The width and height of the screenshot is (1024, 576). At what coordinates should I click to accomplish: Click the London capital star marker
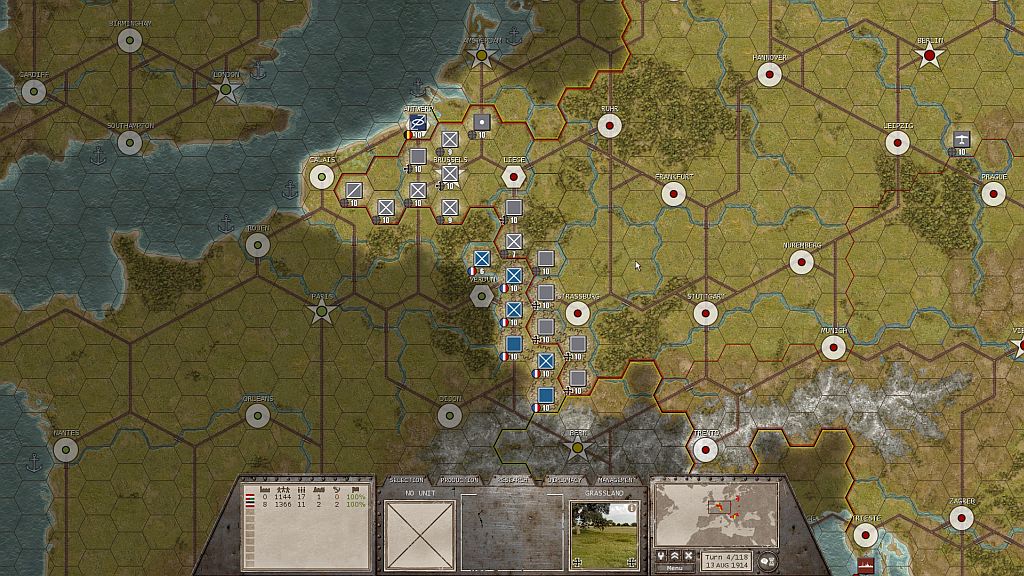(x=226, y=89)
